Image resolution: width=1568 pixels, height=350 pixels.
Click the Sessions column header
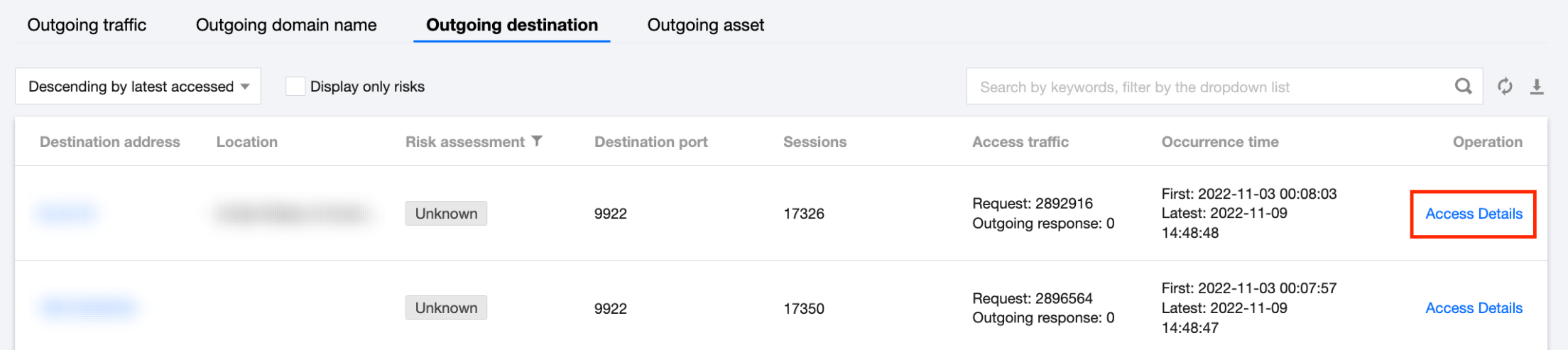pos(815,142)
